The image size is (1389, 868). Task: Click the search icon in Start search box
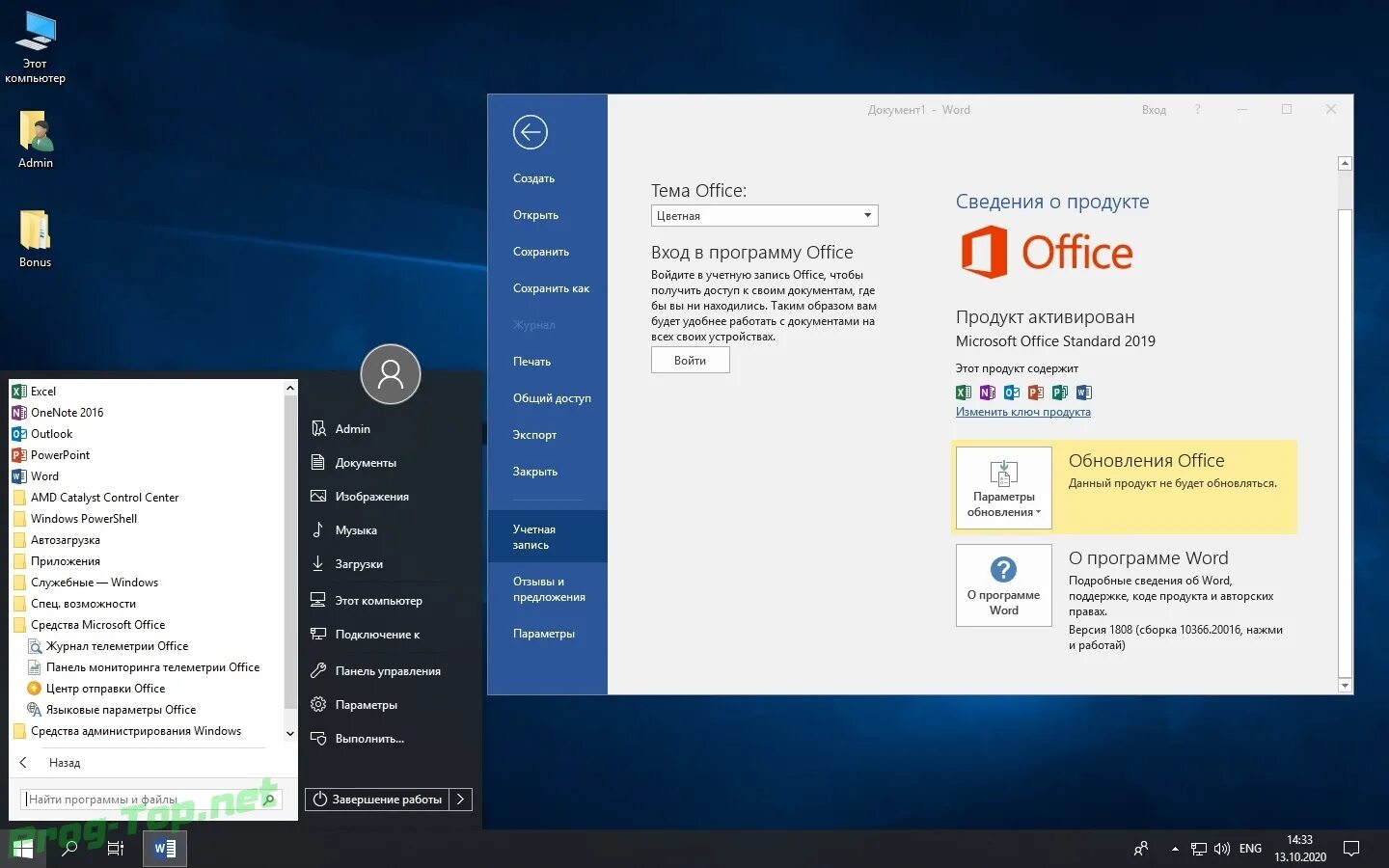269,800
